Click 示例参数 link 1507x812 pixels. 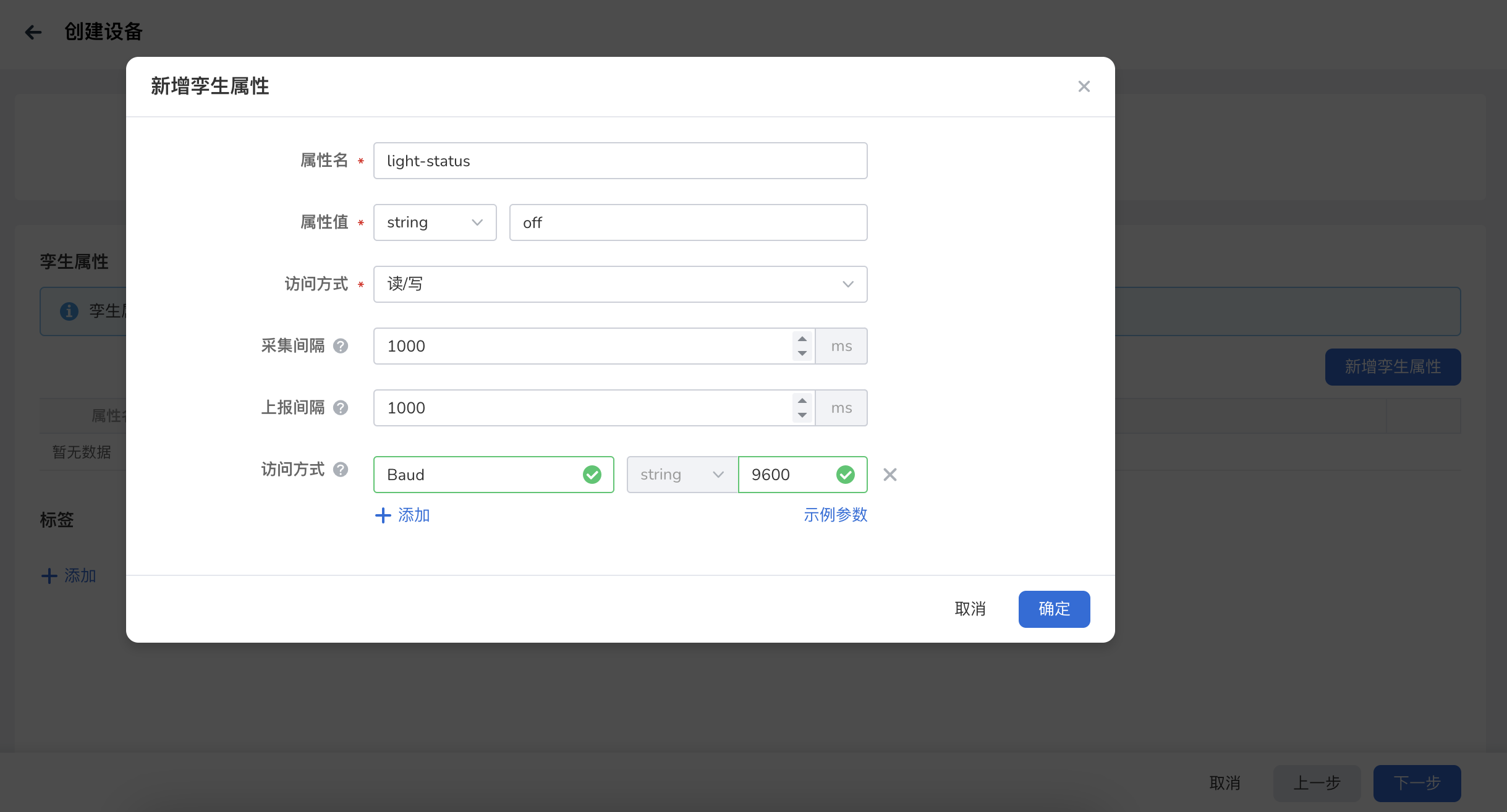click(x=835, y=515)
